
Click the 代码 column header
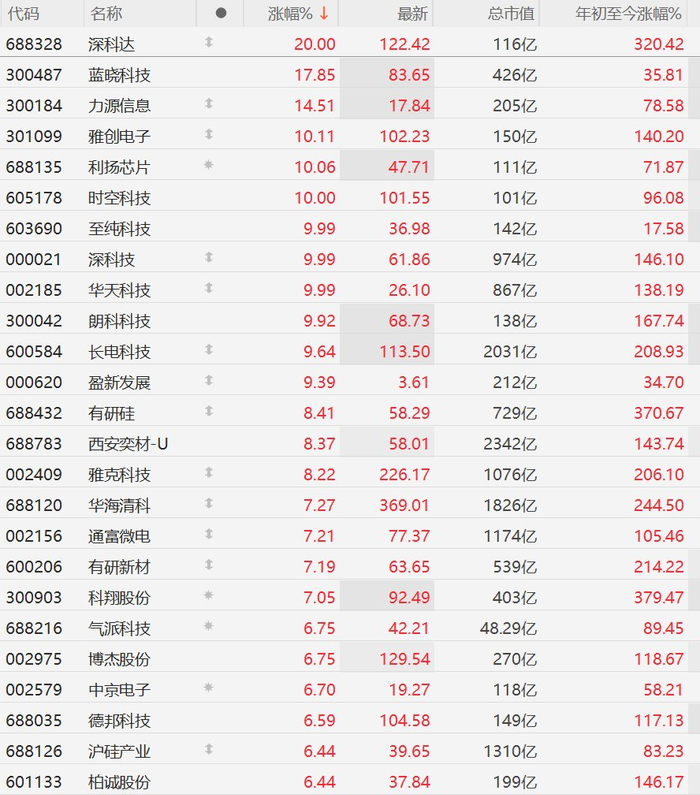pos(23,14)
